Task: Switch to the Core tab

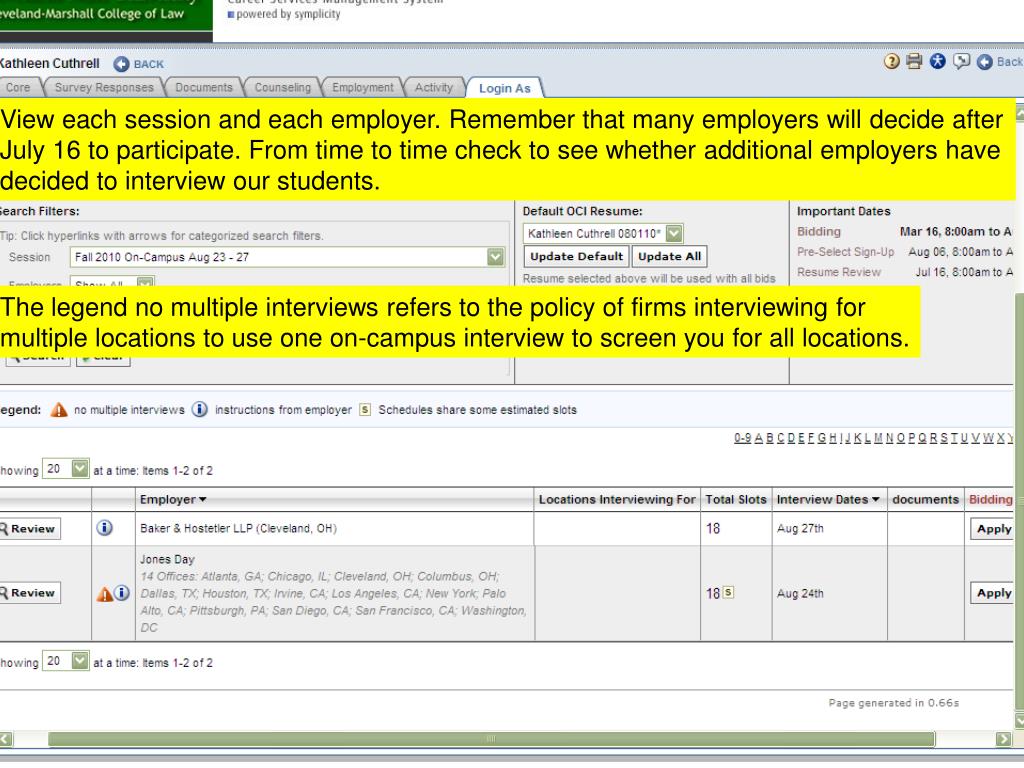Action: pyautogui.click(x=18, y=88)
